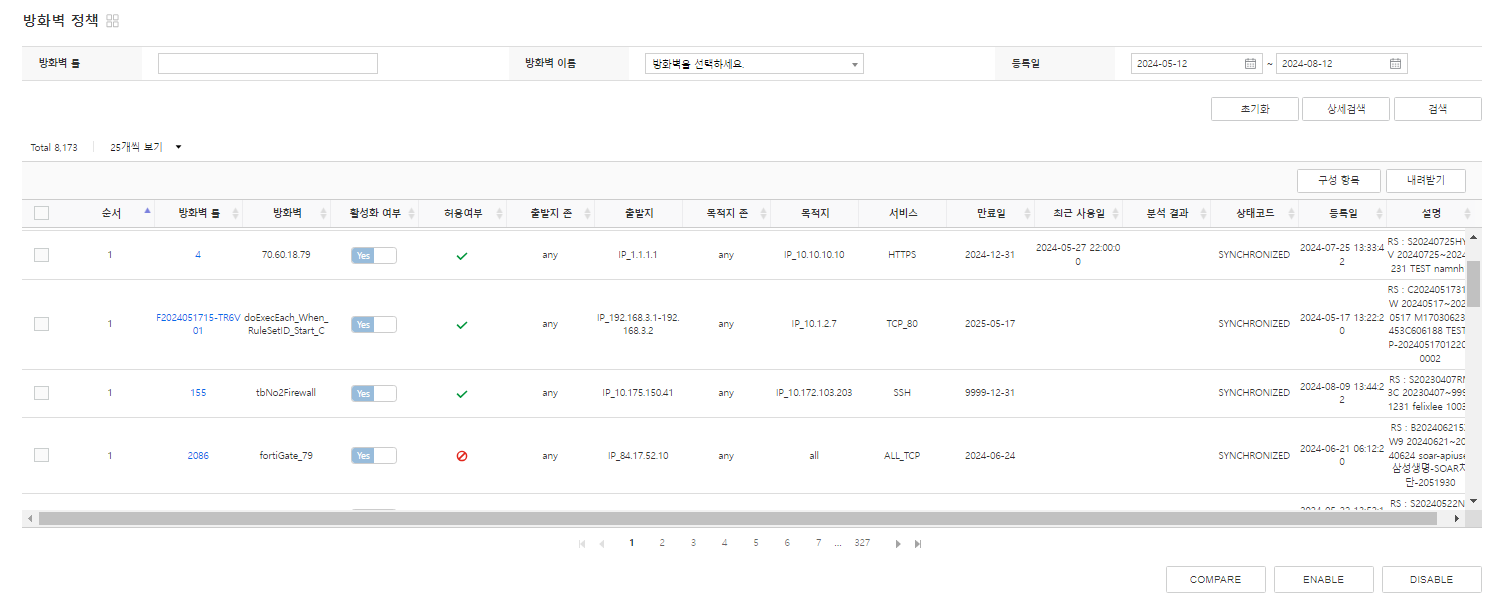Open the 25개씩 보기 page size dropdown
Screen dimensions: 1512x606
(x=146, y=147)
